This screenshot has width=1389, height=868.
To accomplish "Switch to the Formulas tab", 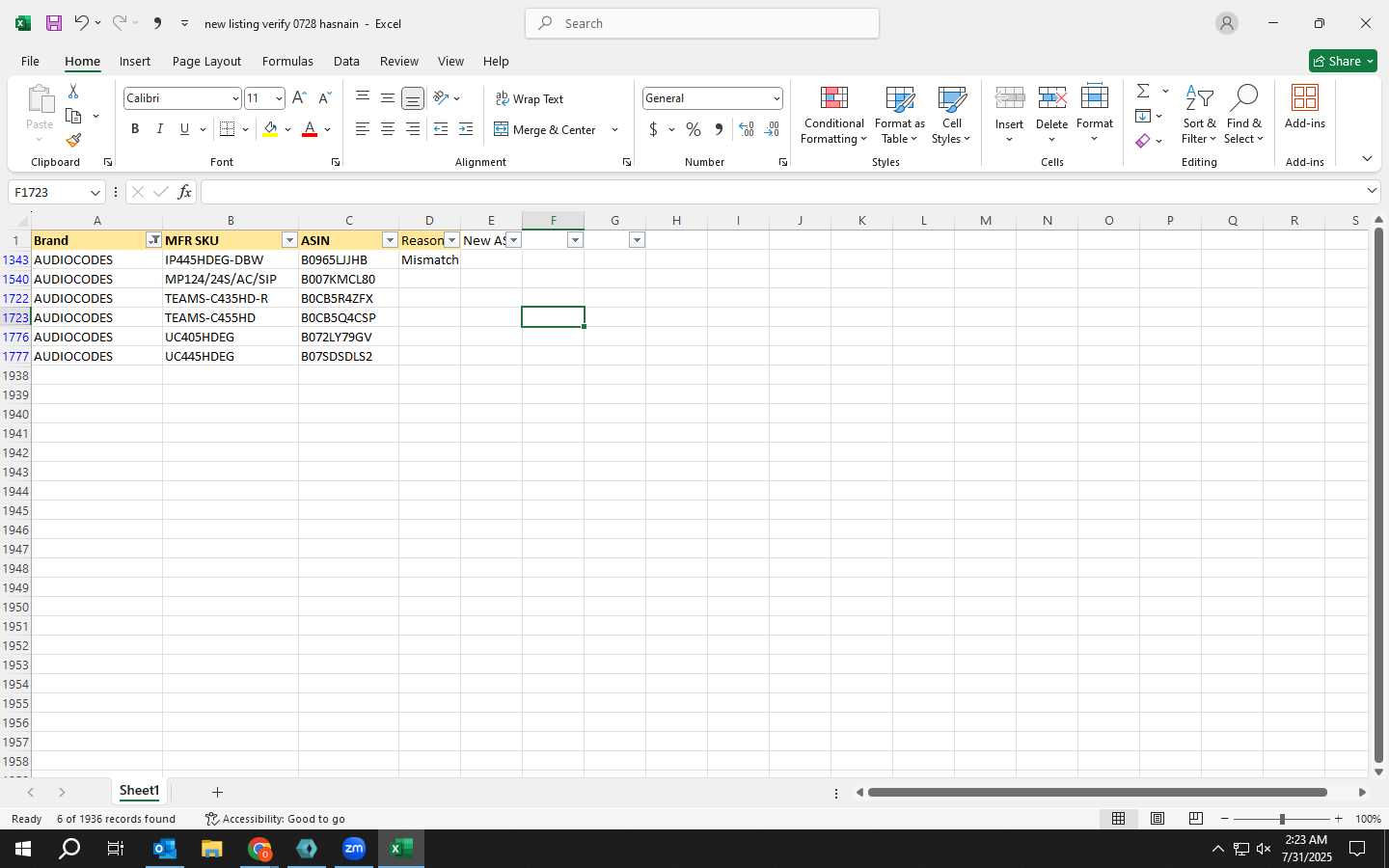I will coord(287,61).
